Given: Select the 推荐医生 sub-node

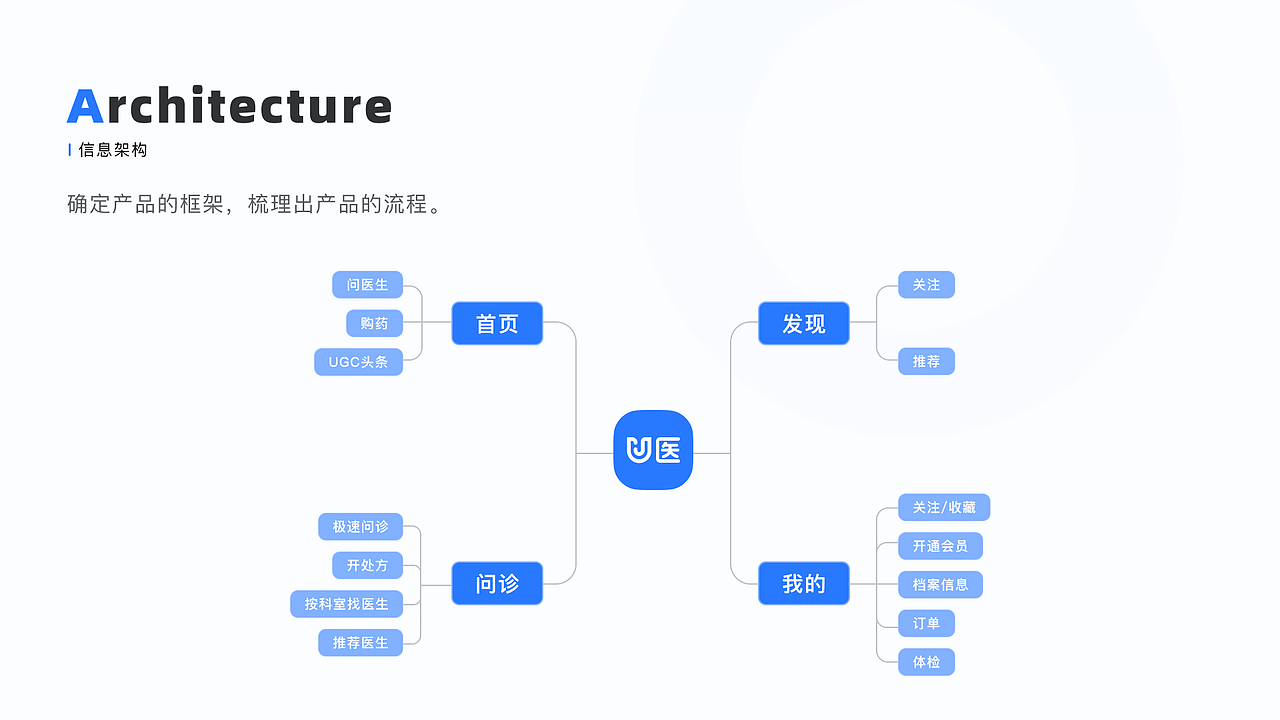Looking at the screenshot, I should 361,642.
